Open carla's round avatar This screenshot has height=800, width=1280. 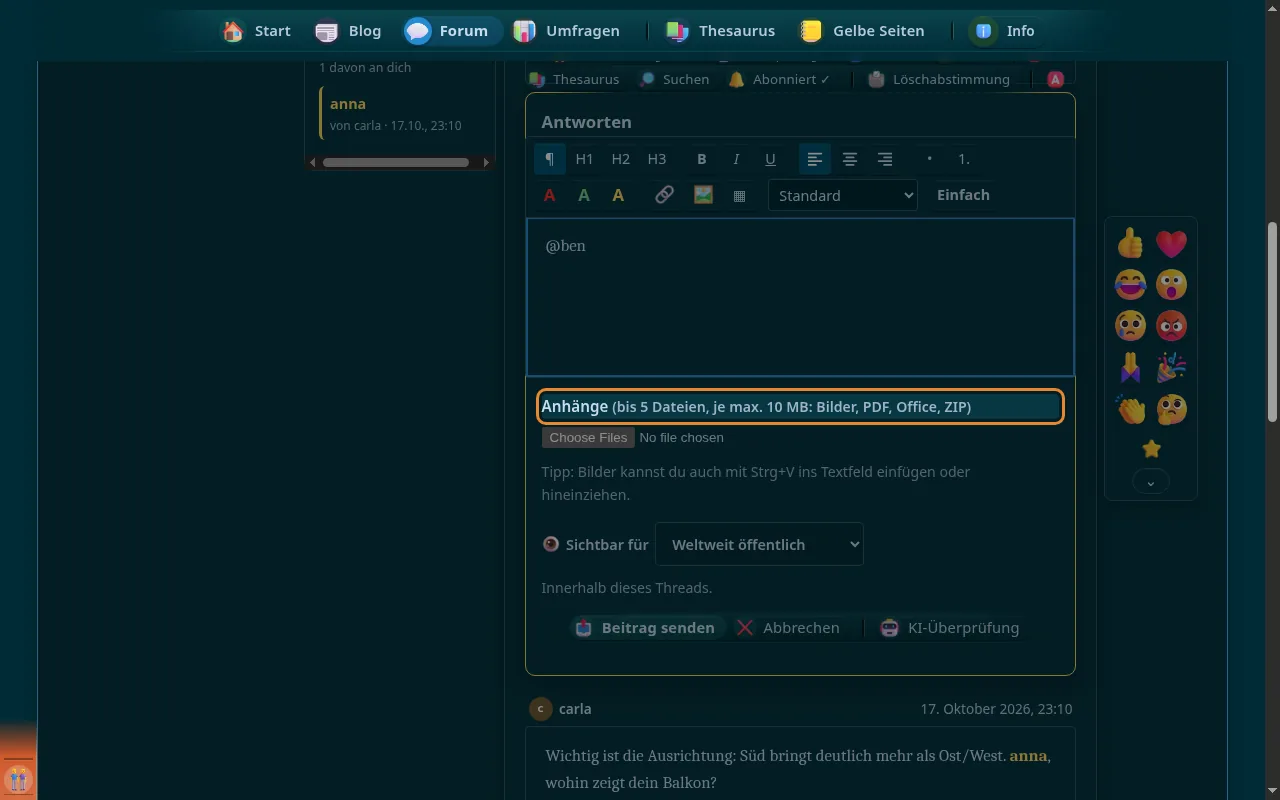(540, 708)
